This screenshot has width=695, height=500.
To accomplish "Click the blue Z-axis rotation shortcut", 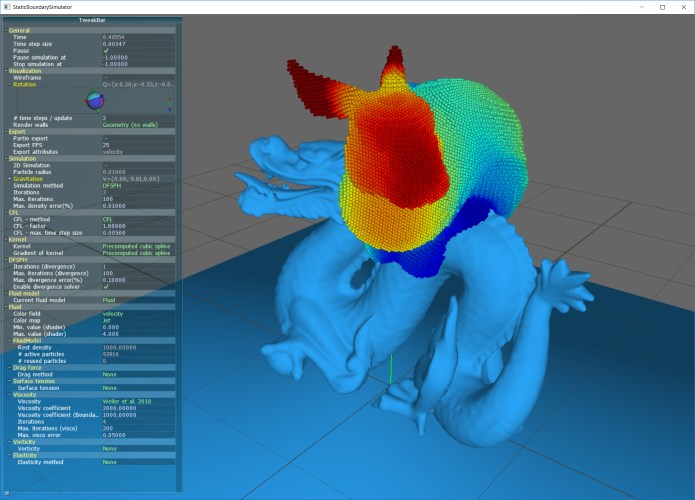I will click(170, 109).
